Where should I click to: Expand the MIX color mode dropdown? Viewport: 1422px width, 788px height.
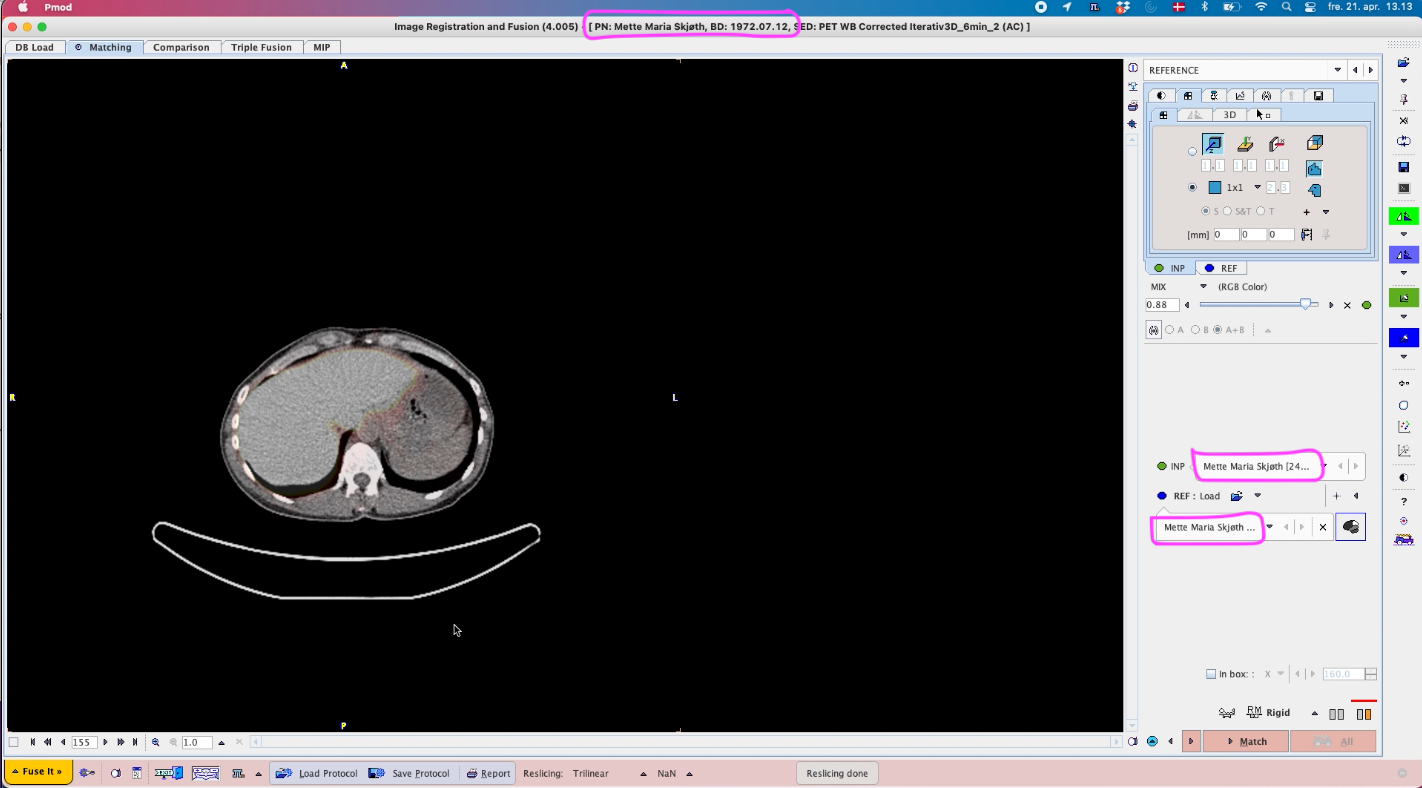click(1203, 287)
